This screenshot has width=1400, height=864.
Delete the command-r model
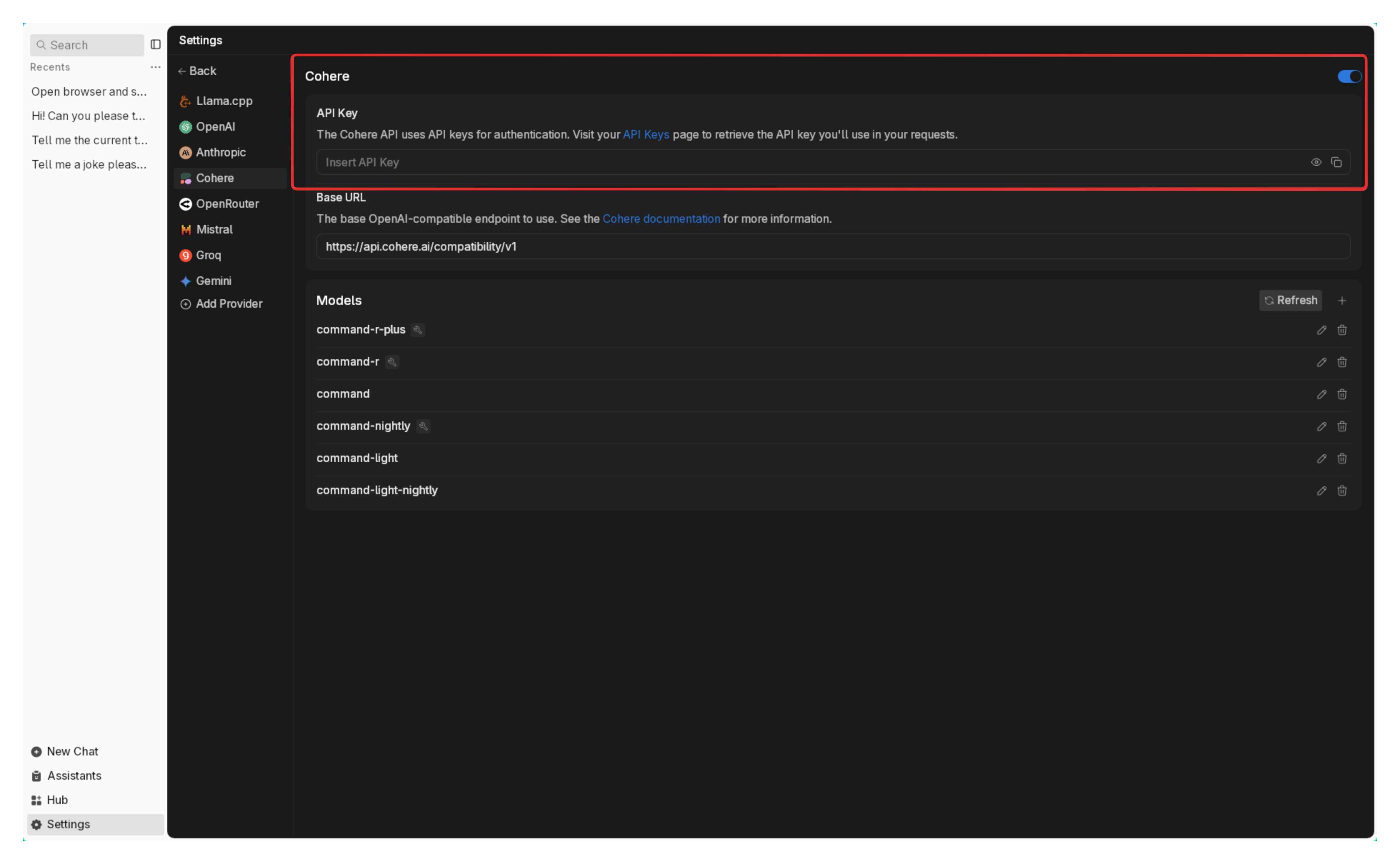1342,362
